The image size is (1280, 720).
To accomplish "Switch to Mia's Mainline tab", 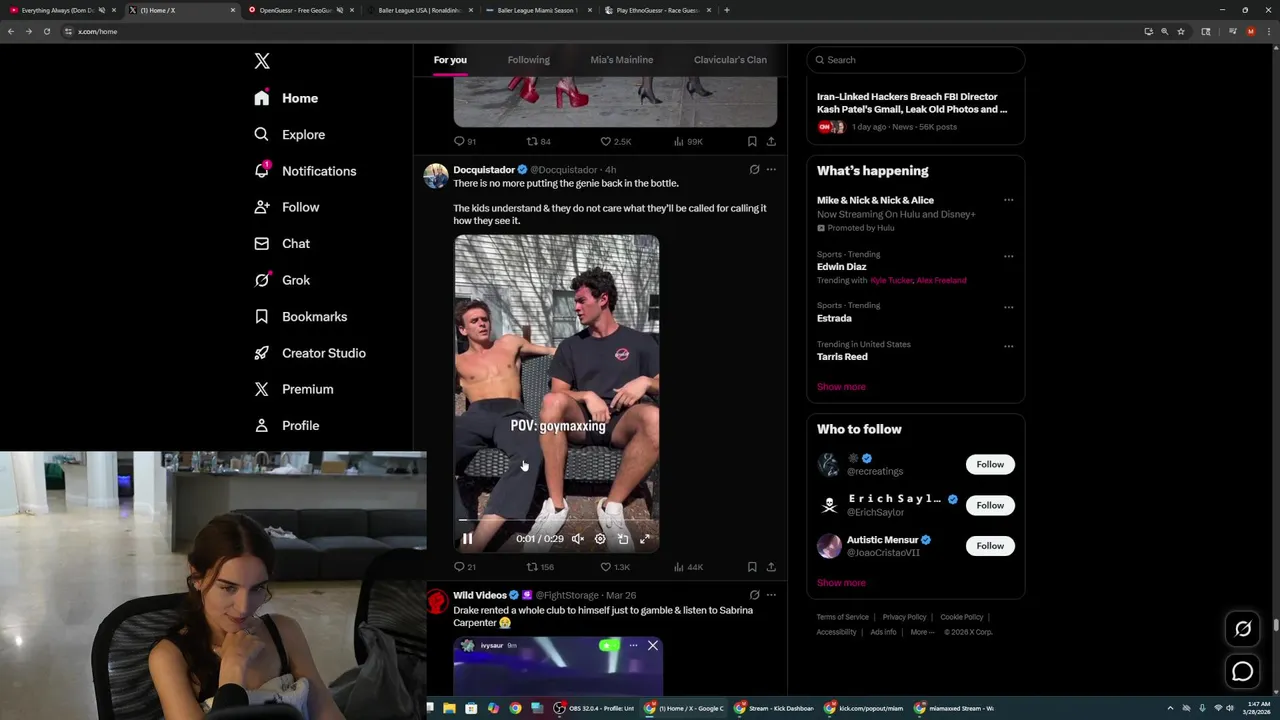I will [621, 60].
